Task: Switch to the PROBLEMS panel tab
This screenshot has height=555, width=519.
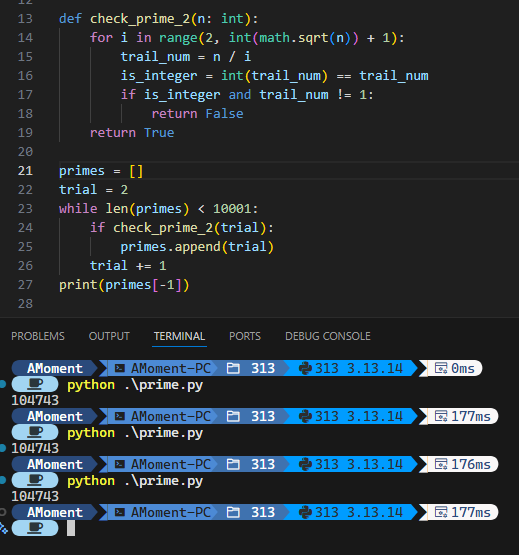Action: point(38,336)
